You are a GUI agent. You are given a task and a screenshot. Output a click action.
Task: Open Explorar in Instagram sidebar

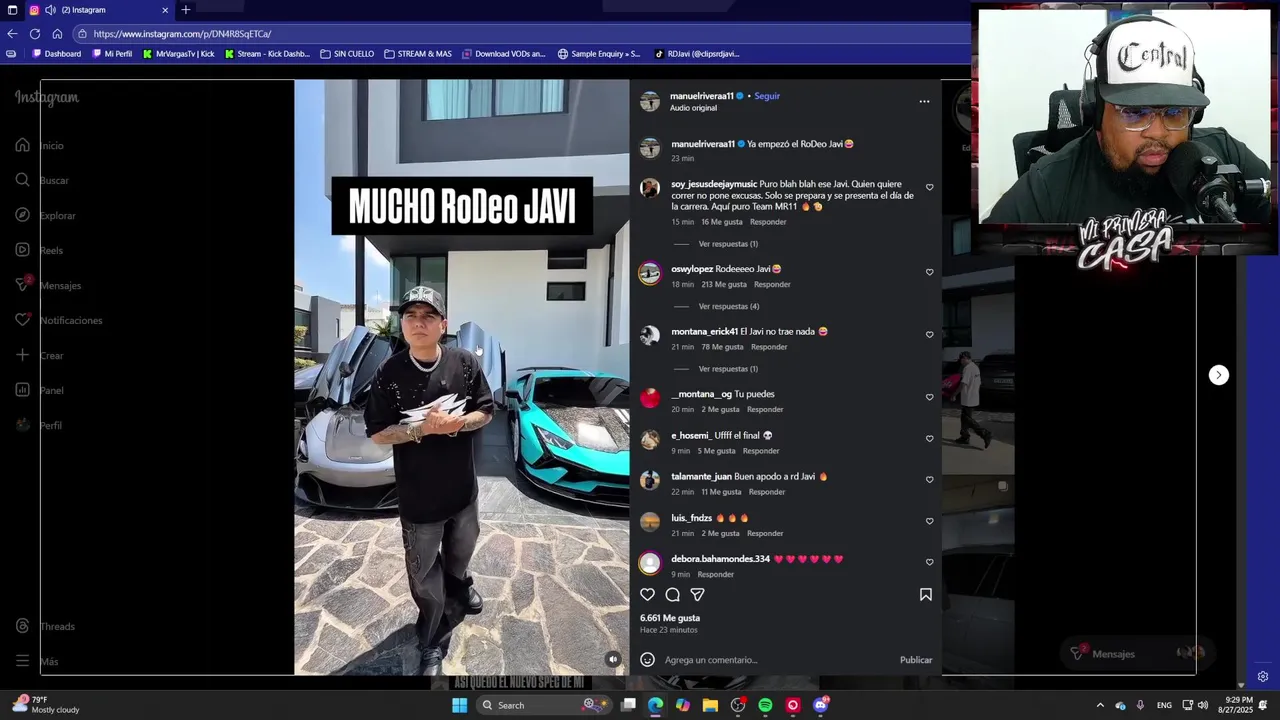tap(45, 215)
